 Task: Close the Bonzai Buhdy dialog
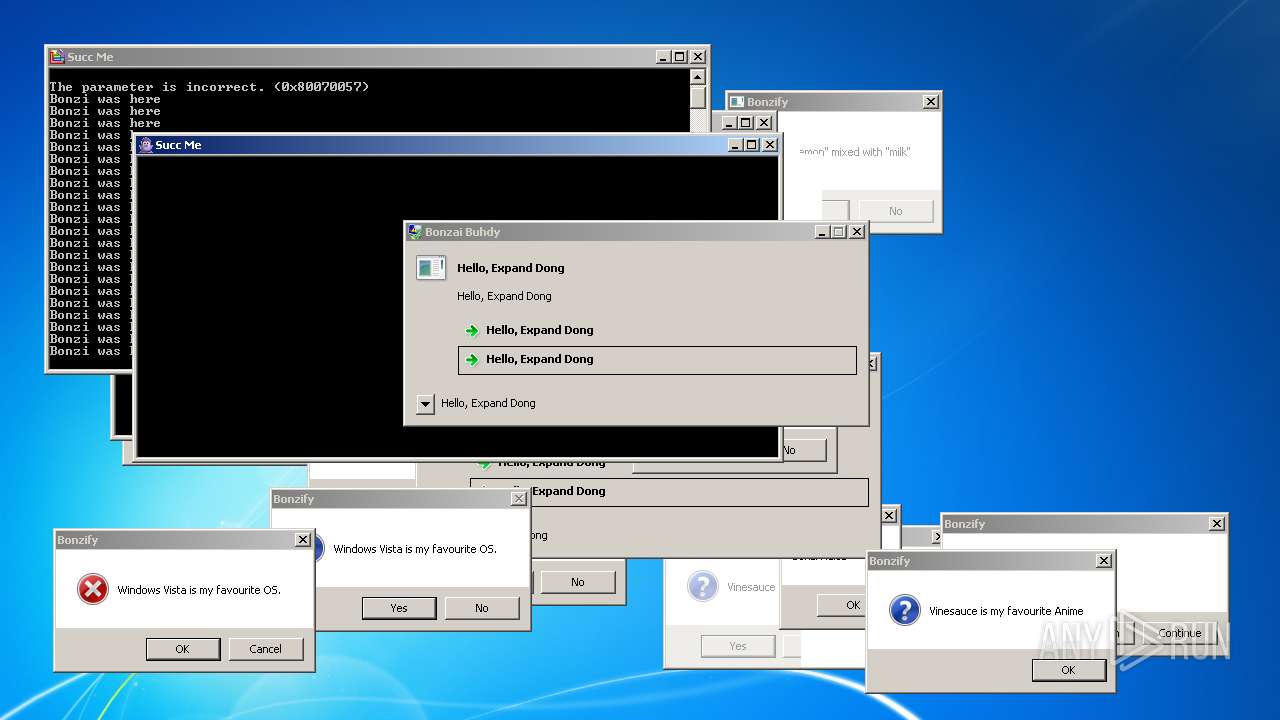pyautogui.click(x=857, y=232)
